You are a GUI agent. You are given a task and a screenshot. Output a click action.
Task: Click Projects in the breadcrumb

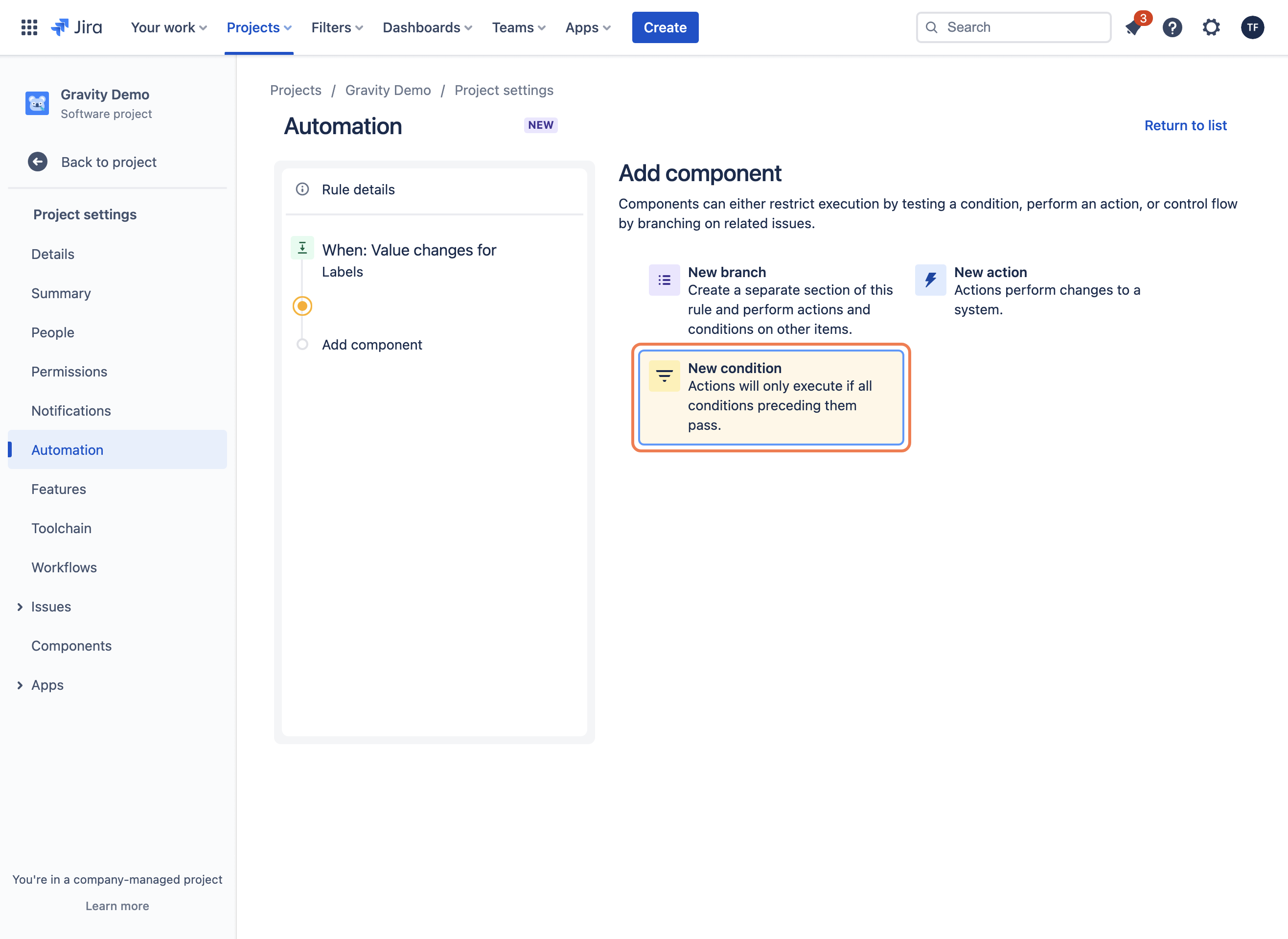(x=296, y=90)
